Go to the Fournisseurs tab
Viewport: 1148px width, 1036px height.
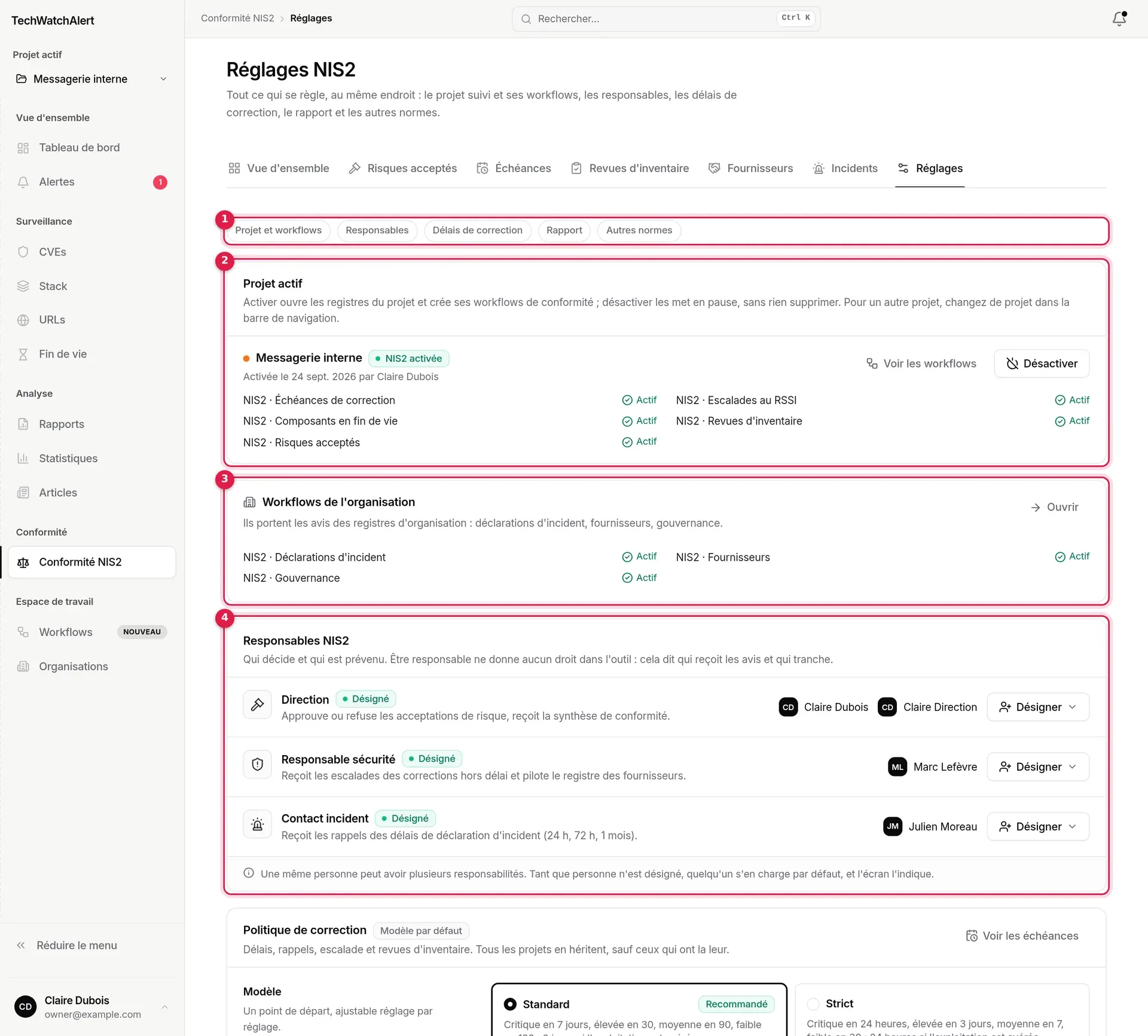click(750, 169)
